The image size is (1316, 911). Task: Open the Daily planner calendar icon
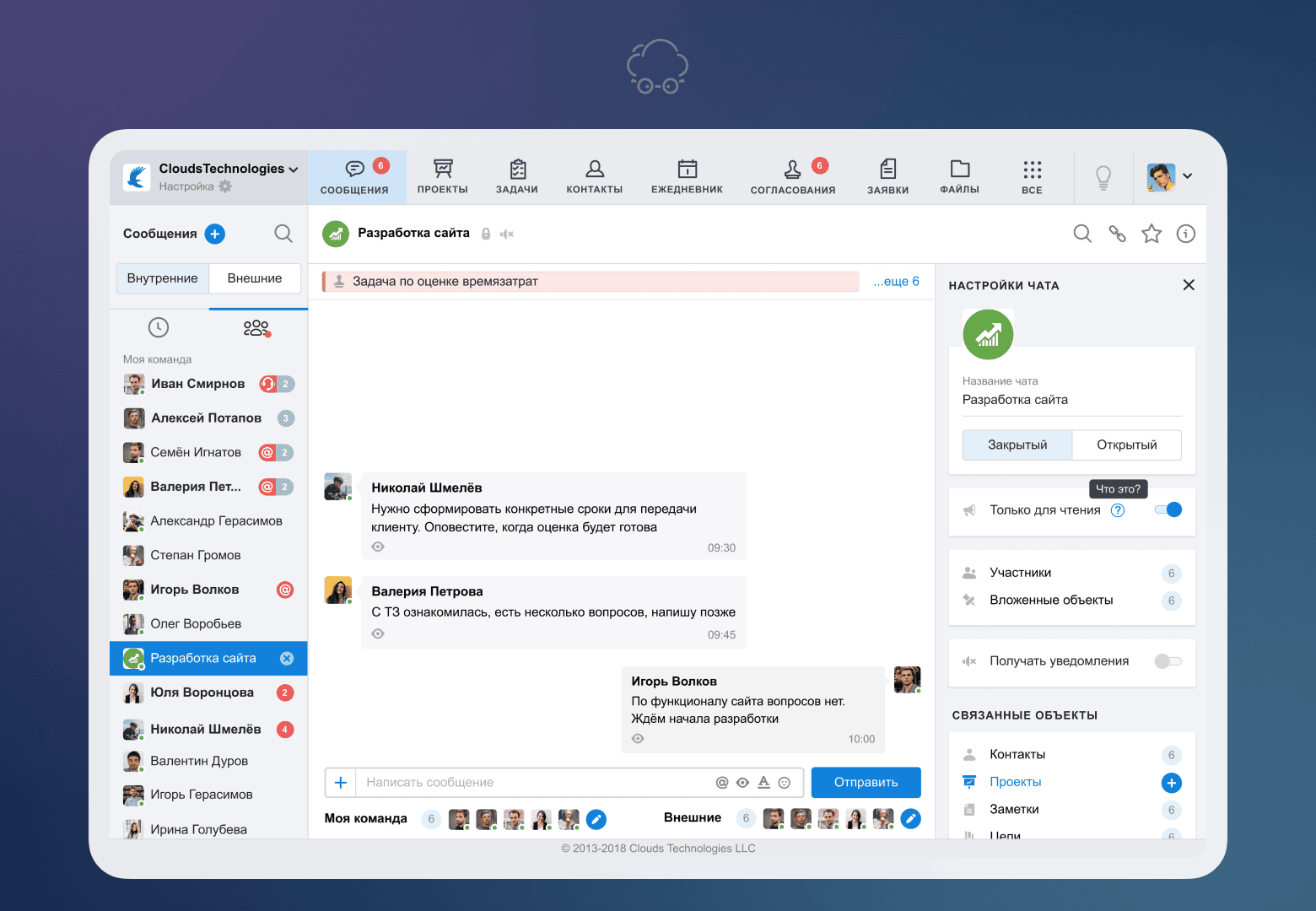687,170
